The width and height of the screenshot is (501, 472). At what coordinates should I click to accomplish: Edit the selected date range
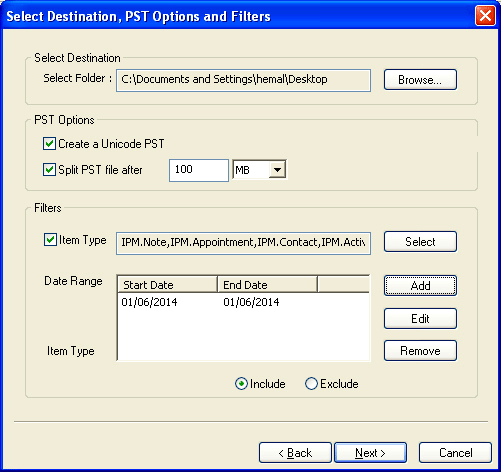[x=420, y=319]
